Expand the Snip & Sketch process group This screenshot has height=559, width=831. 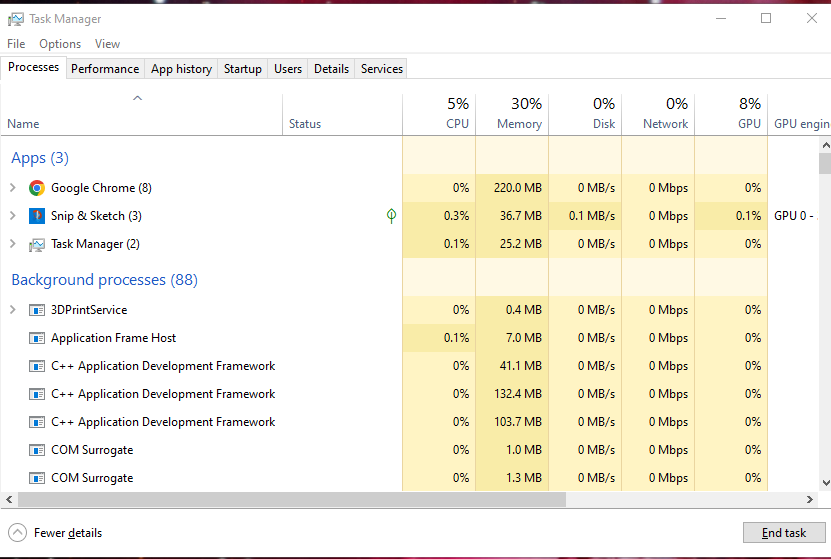12,216
